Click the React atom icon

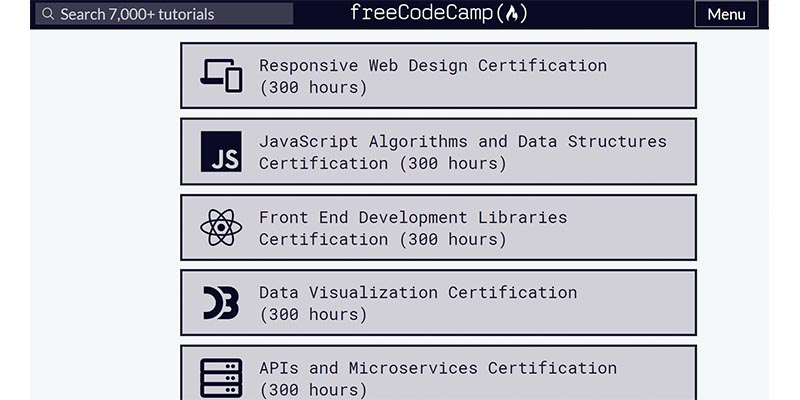pyautogui.click(x=221, y=228)
